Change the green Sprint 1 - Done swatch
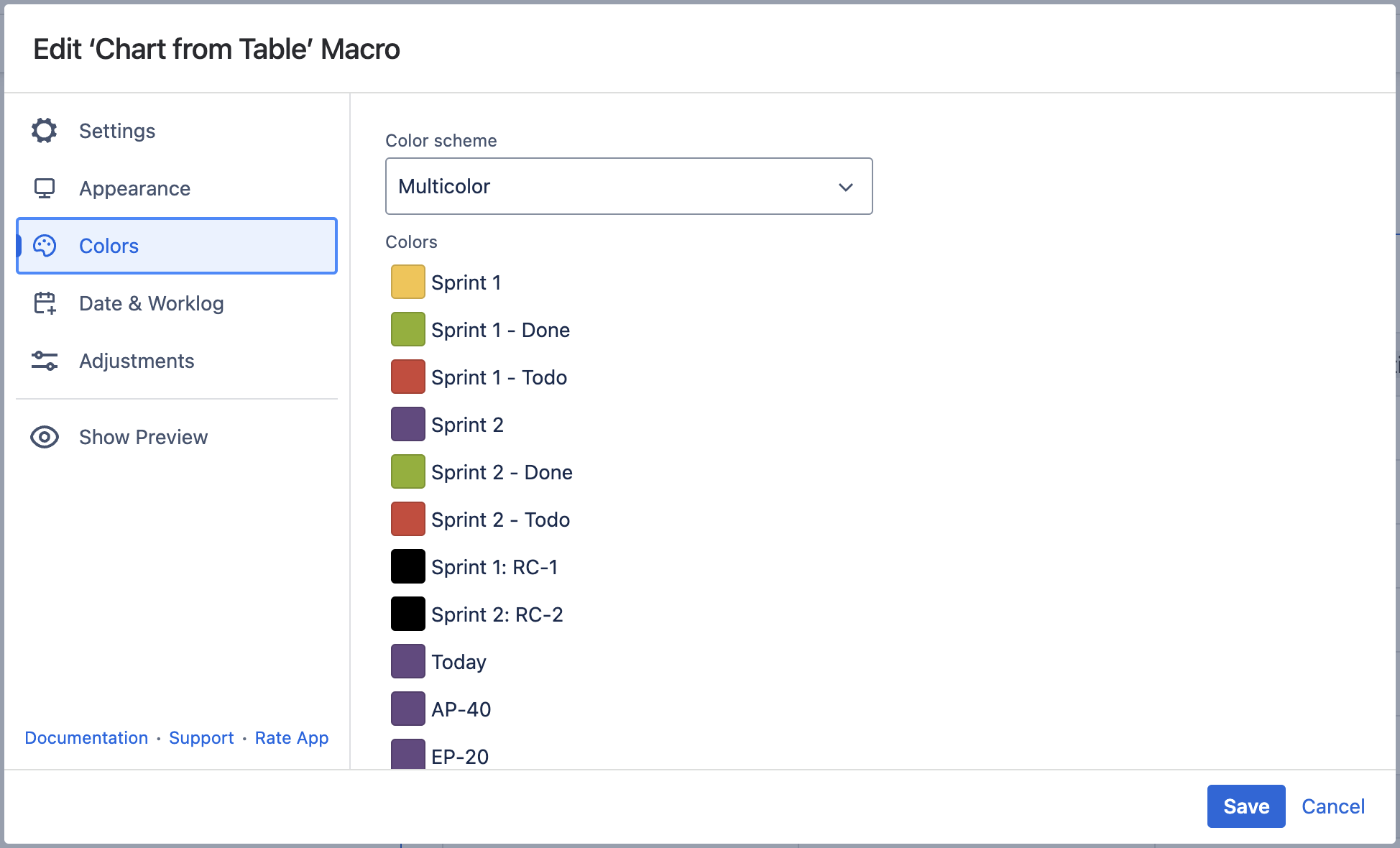Viewport: 1400px width, 848px height. (x=407, y=329)
